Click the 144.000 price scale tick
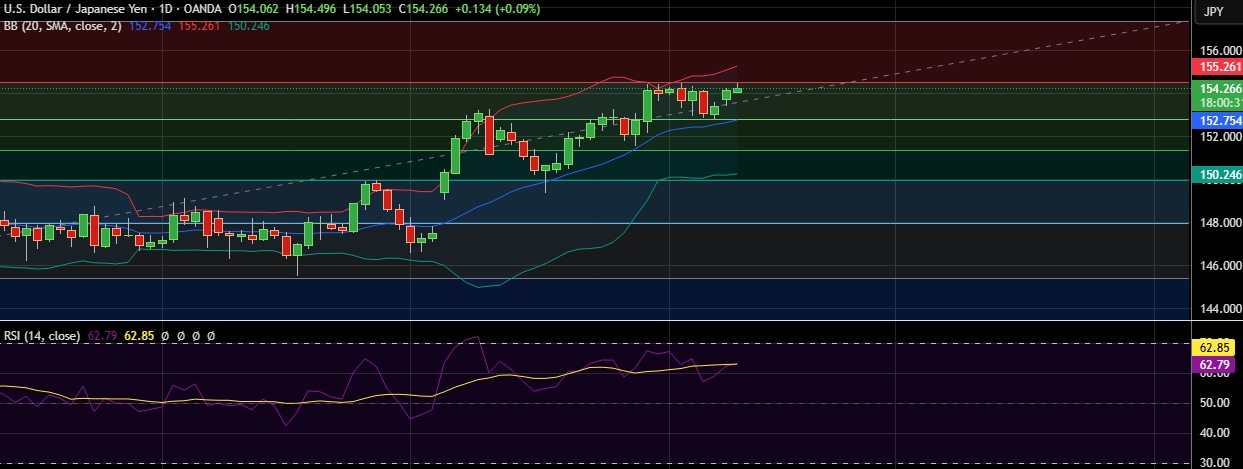The width and height of the screenshot is (1243, 469). (x=1216, y=309)
